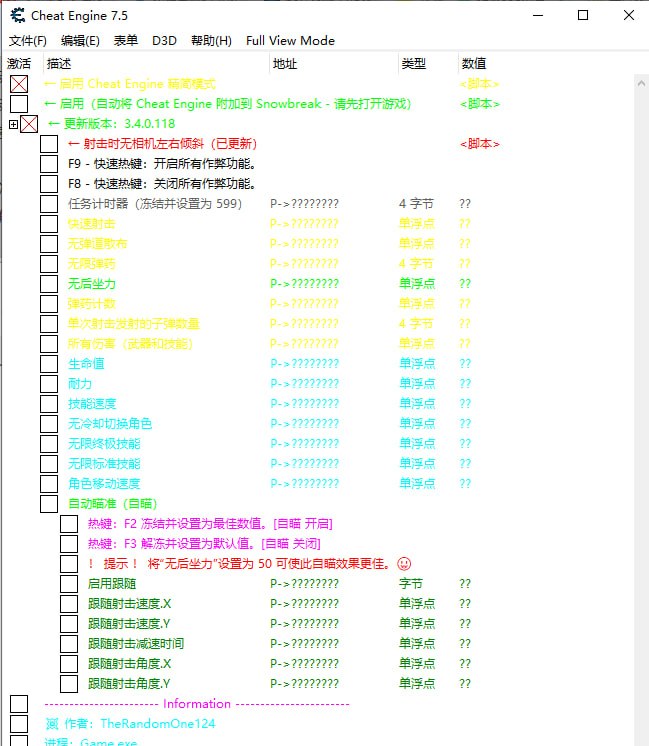This screenshot has width=649, height=746.
Task: Select the 任务计时器 address P->????????
Action: pos(305,204)
